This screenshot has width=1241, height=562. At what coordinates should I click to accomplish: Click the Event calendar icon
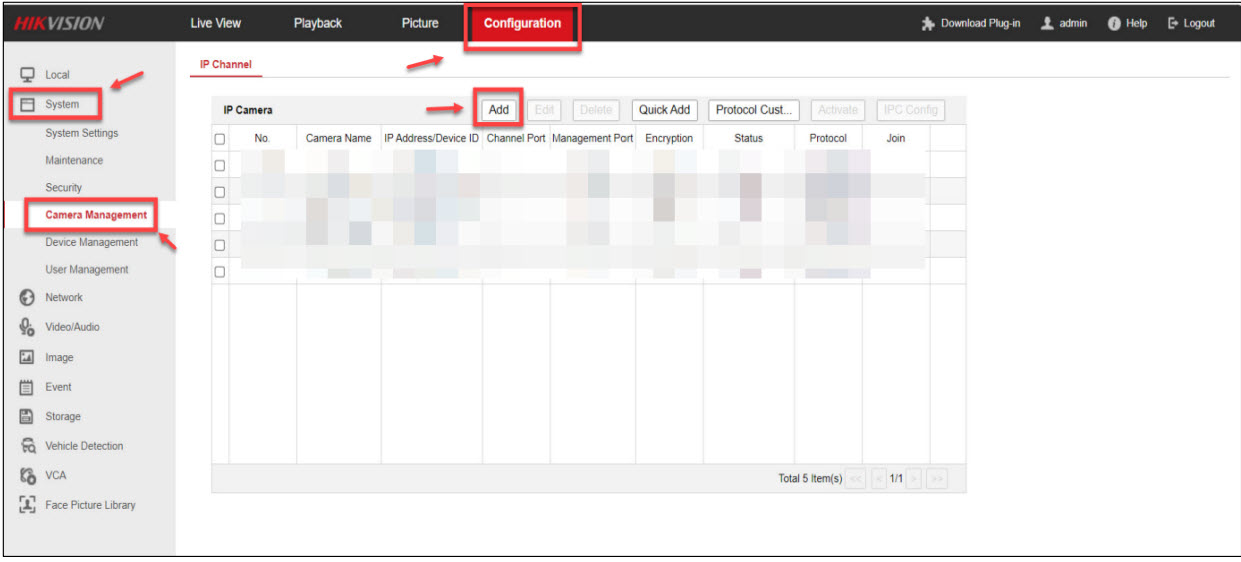(x=28, y=387)
